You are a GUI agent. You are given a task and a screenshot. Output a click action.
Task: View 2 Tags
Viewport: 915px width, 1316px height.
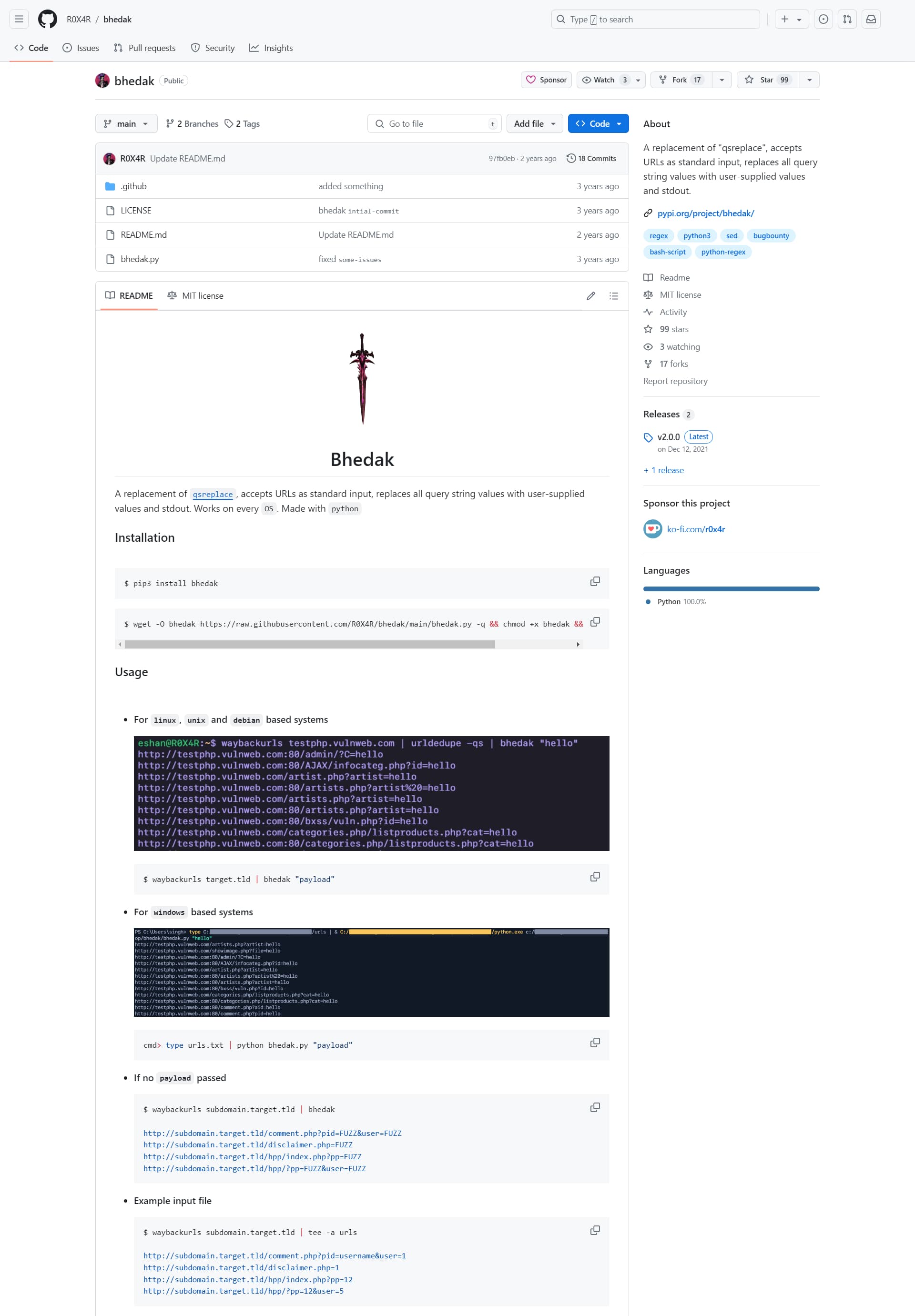point(242,124)
